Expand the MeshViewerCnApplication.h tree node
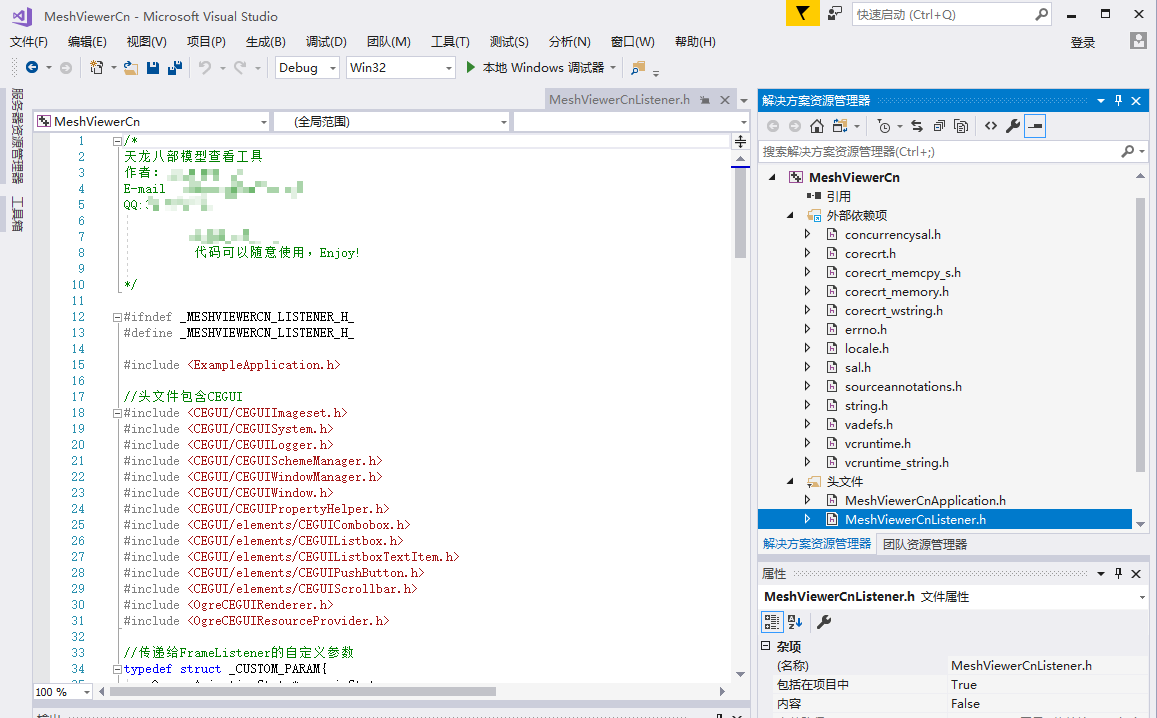Image resolution: width=1157 pixels, height=718 pixels. click(x=808, y=500)
